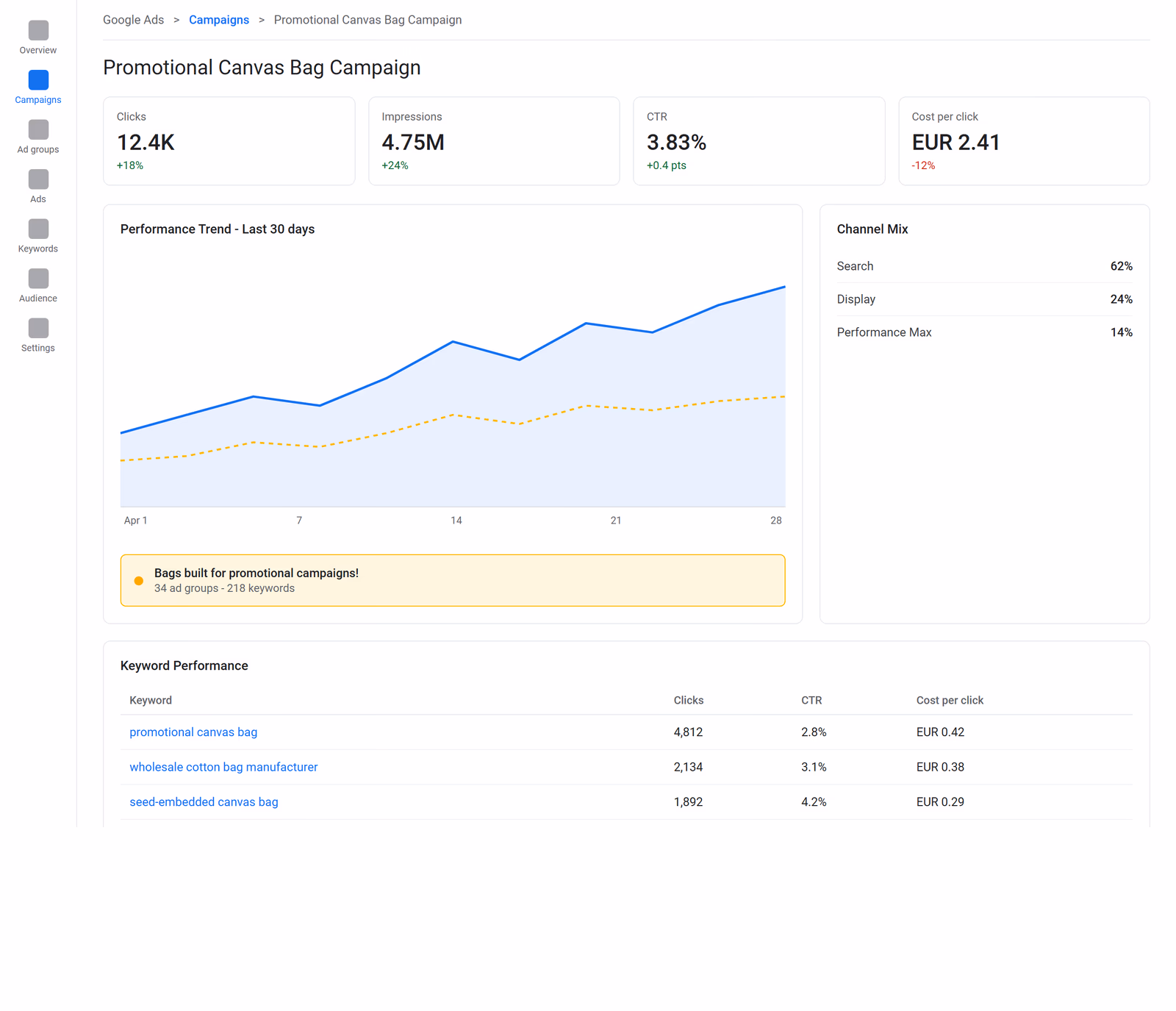Image resolution: width=1176 pixels, height=1011 pixels.
Task: Open 'promotional canvas bag' keyword link
Action: click(x=193, y=732)
